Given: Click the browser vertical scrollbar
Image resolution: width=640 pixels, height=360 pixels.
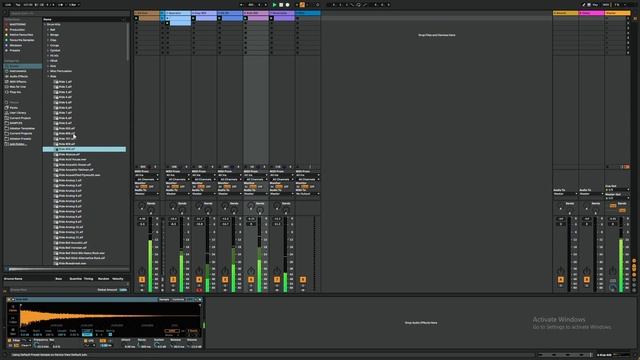Looking at the screenshot, I should [128, 41].
